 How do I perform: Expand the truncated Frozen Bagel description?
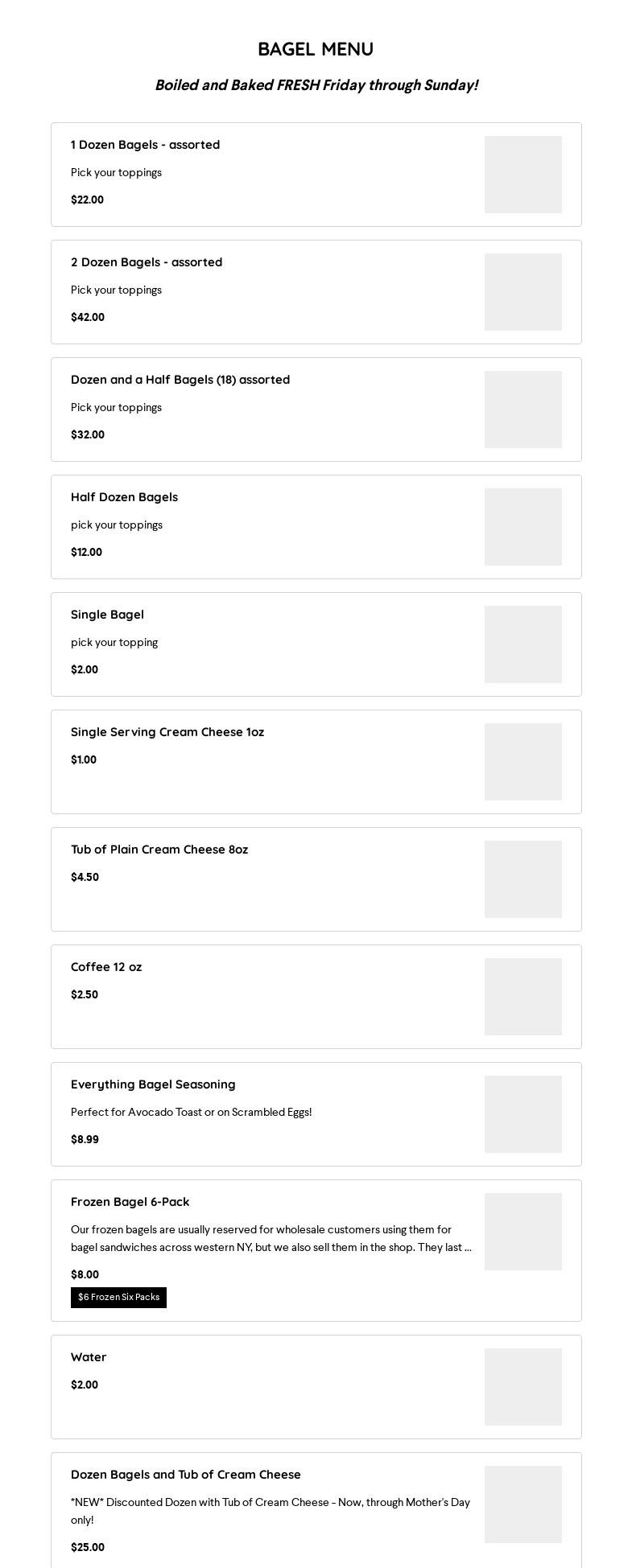click(271, 1239)
